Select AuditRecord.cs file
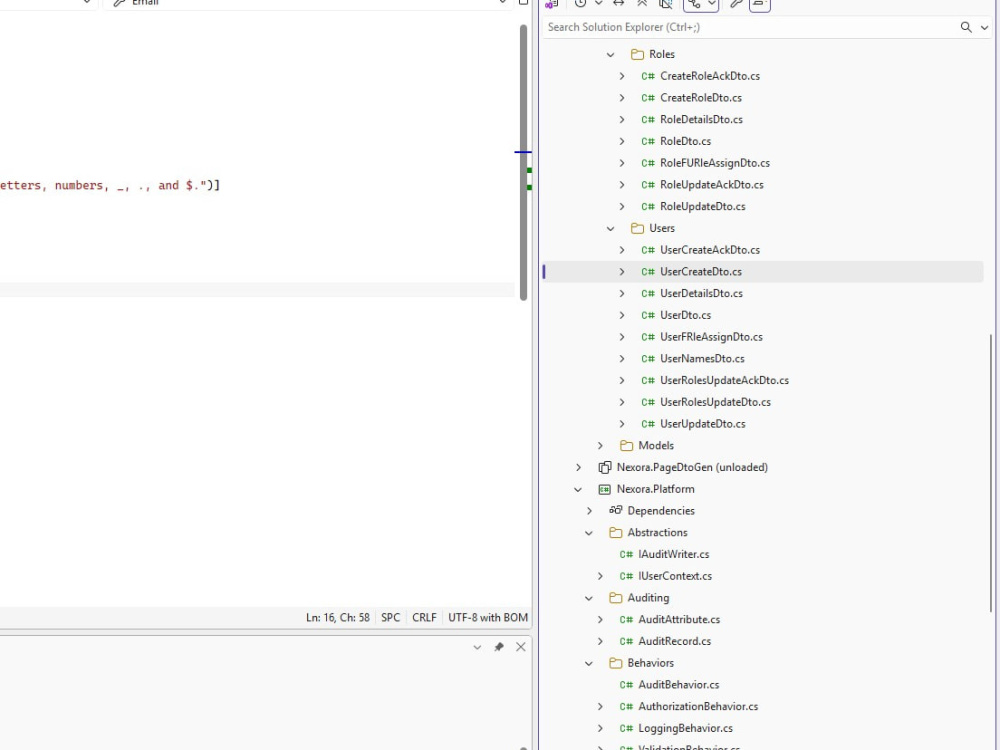 [674, 641]
